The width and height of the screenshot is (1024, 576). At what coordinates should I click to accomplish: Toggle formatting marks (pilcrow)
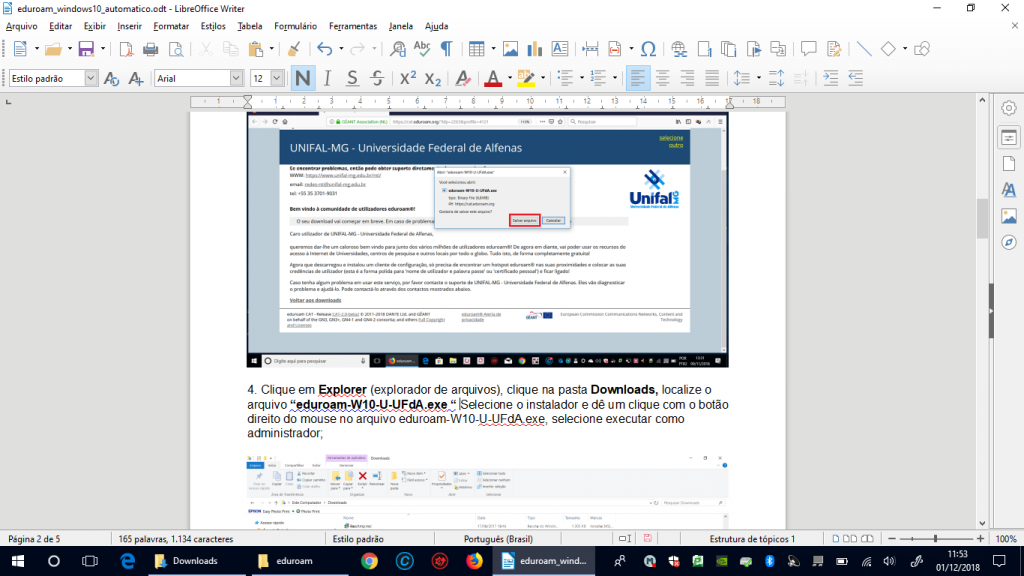coord(447,49)
